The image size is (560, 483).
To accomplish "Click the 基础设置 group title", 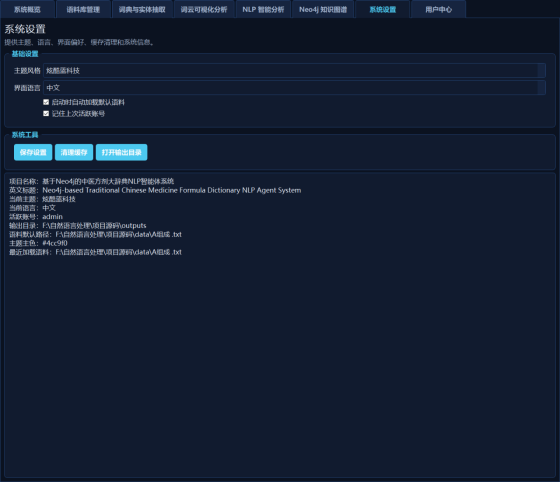I will click(x=25, y=54).
